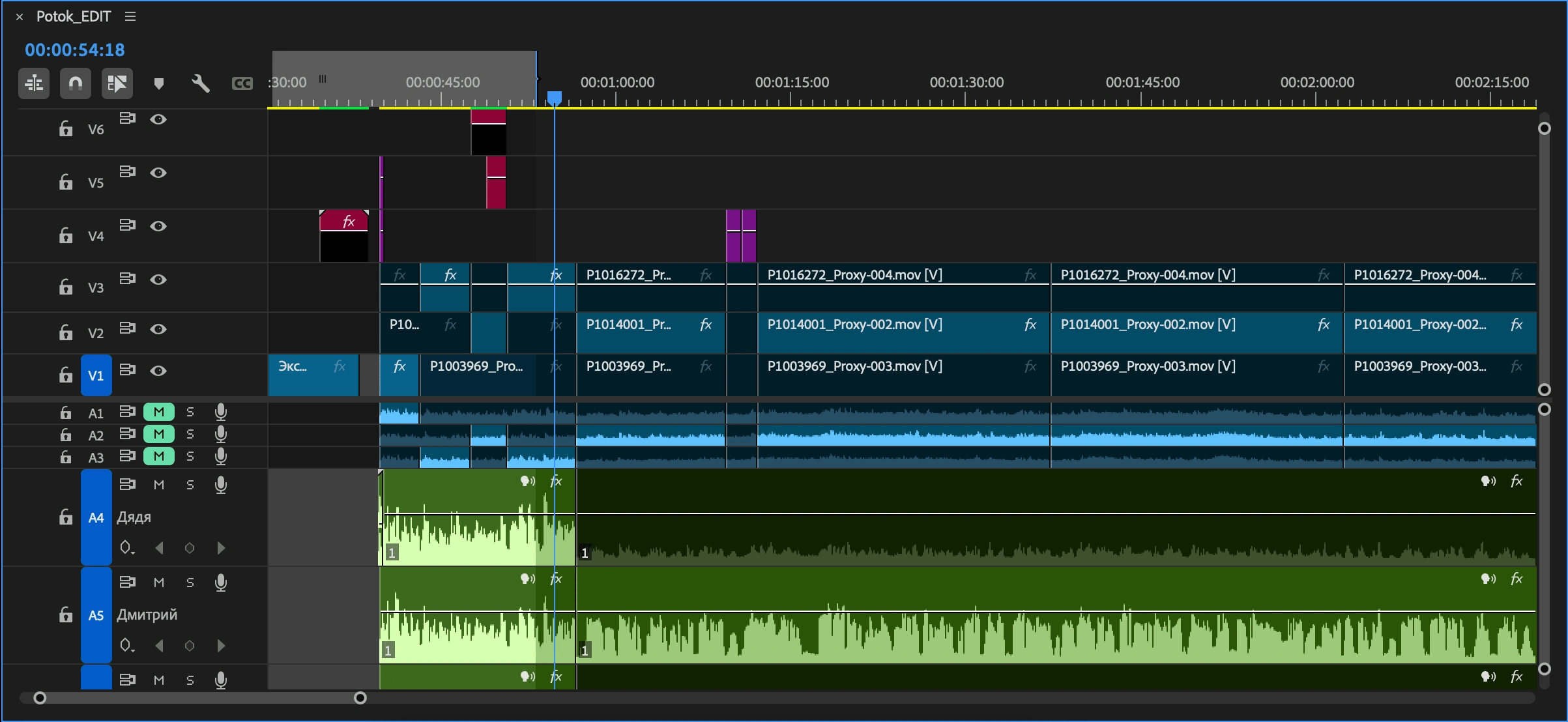Hide V4 track output eye
The height and width of the screenshot is (722, 1568).
[x=158, y=226]
